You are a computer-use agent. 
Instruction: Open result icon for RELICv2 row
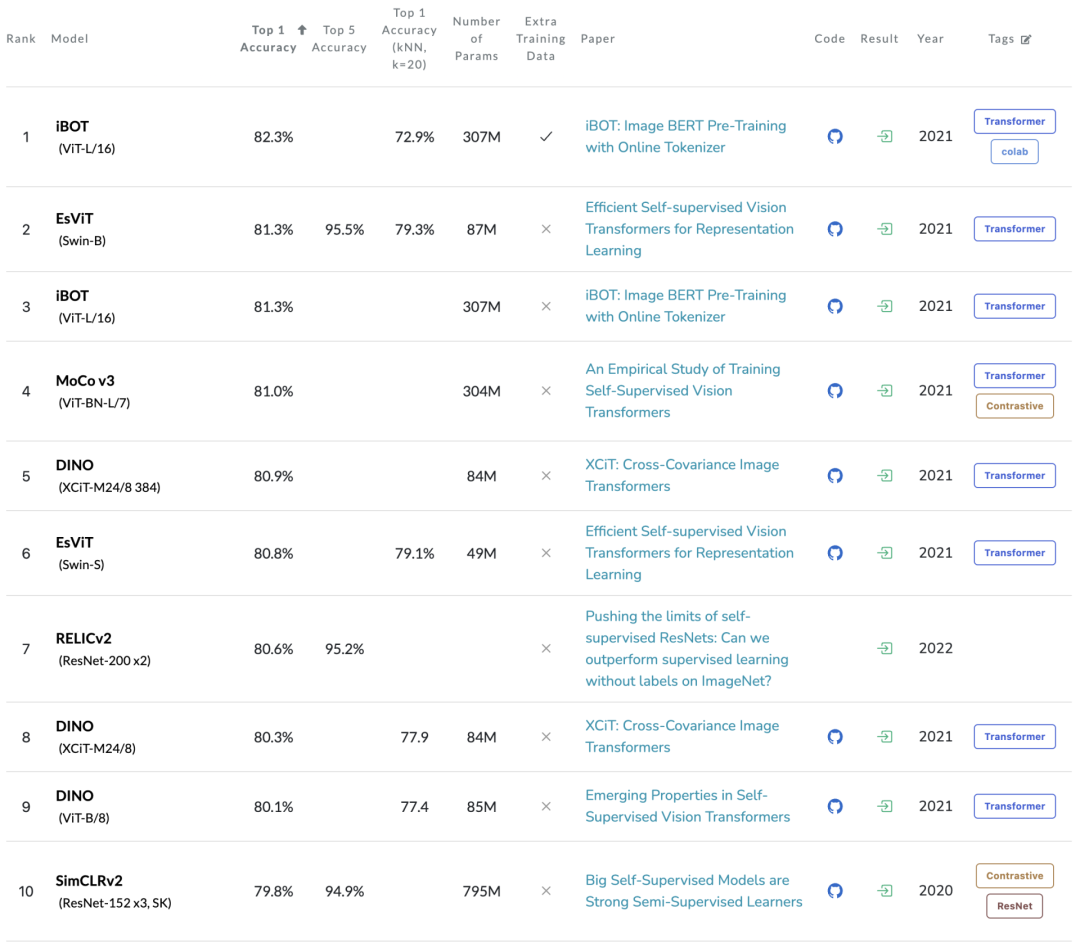click(x=885, y=649)
